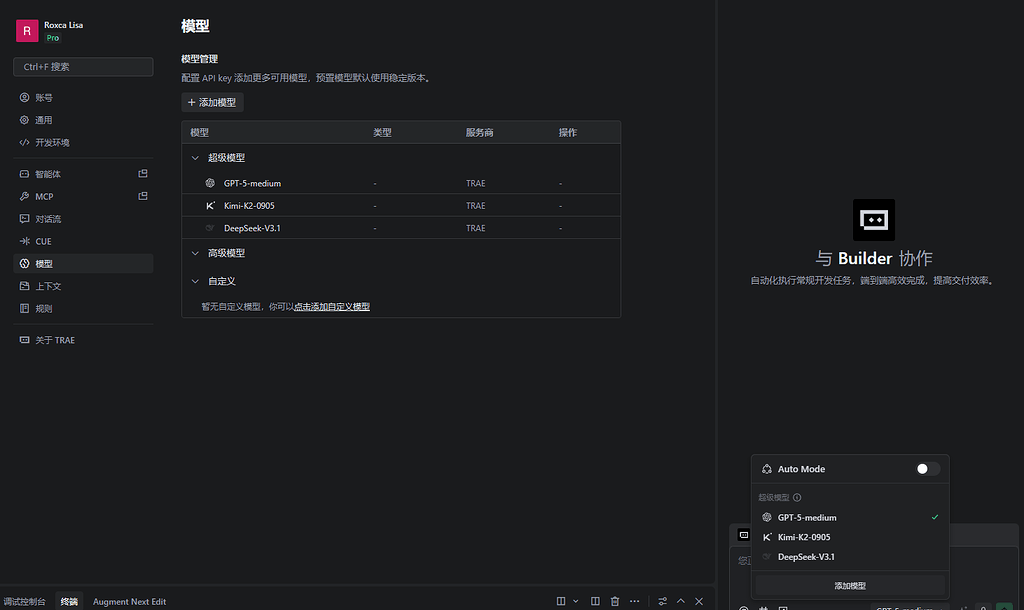The image size is (1024, 610).
Task: Click the 上下文 sidebar icon
Action: 24,286
